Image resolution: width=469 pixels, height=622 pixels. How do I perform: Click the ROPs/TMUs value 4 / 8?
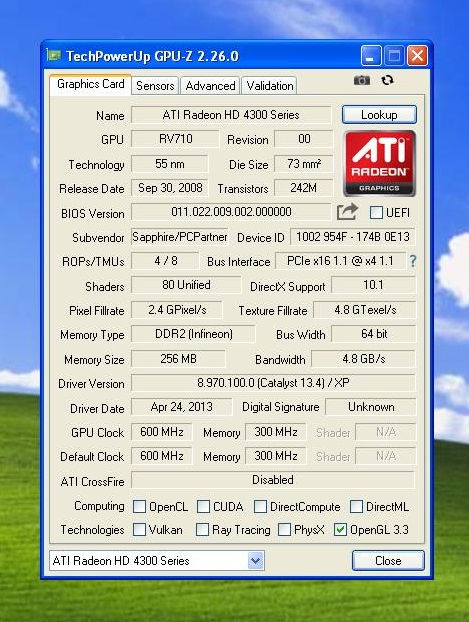click(x=165, y=261)
